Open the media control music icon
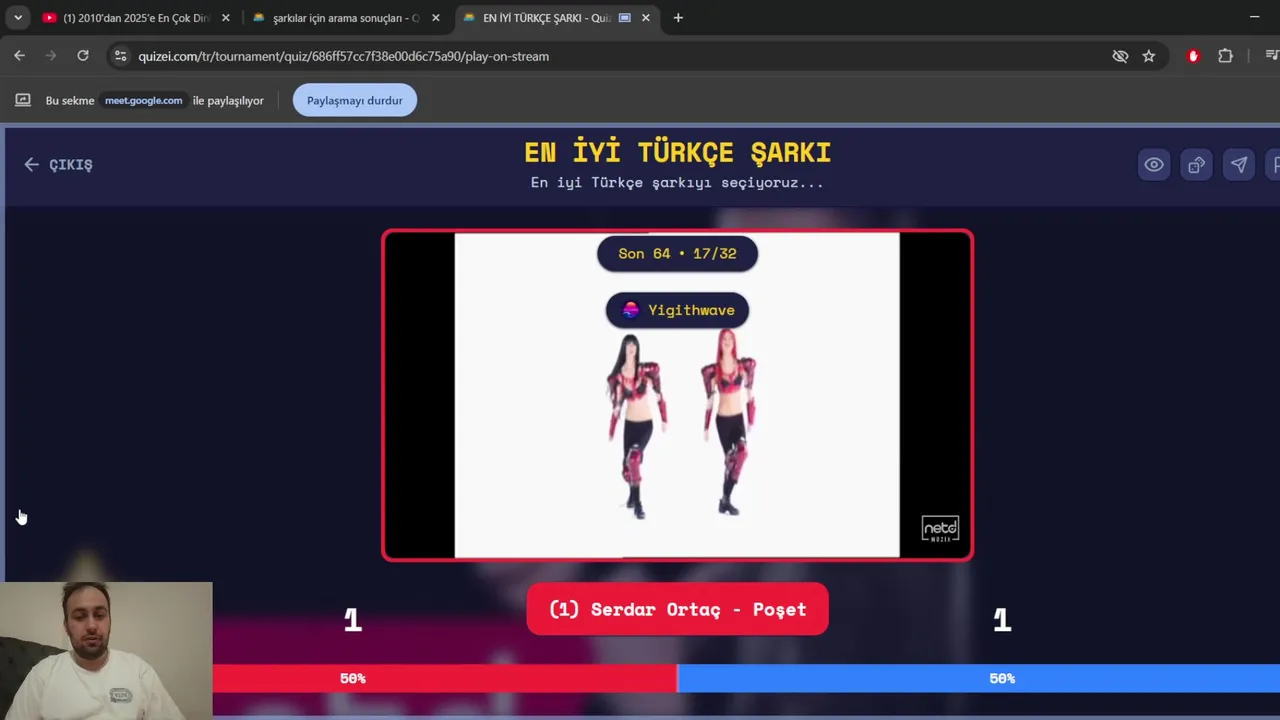This screenshot has width=1280, height=720. tap(1272, 56)
